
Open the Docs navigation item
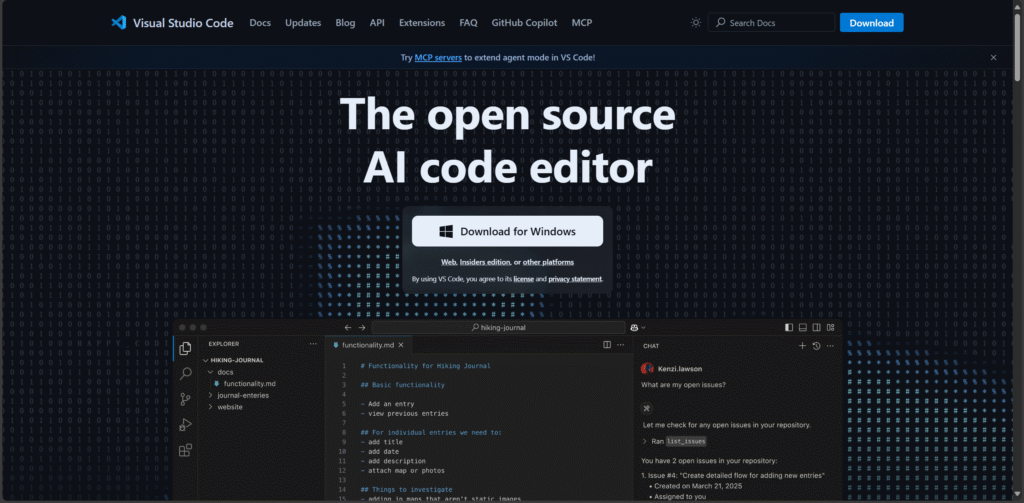tap(260, 23)
